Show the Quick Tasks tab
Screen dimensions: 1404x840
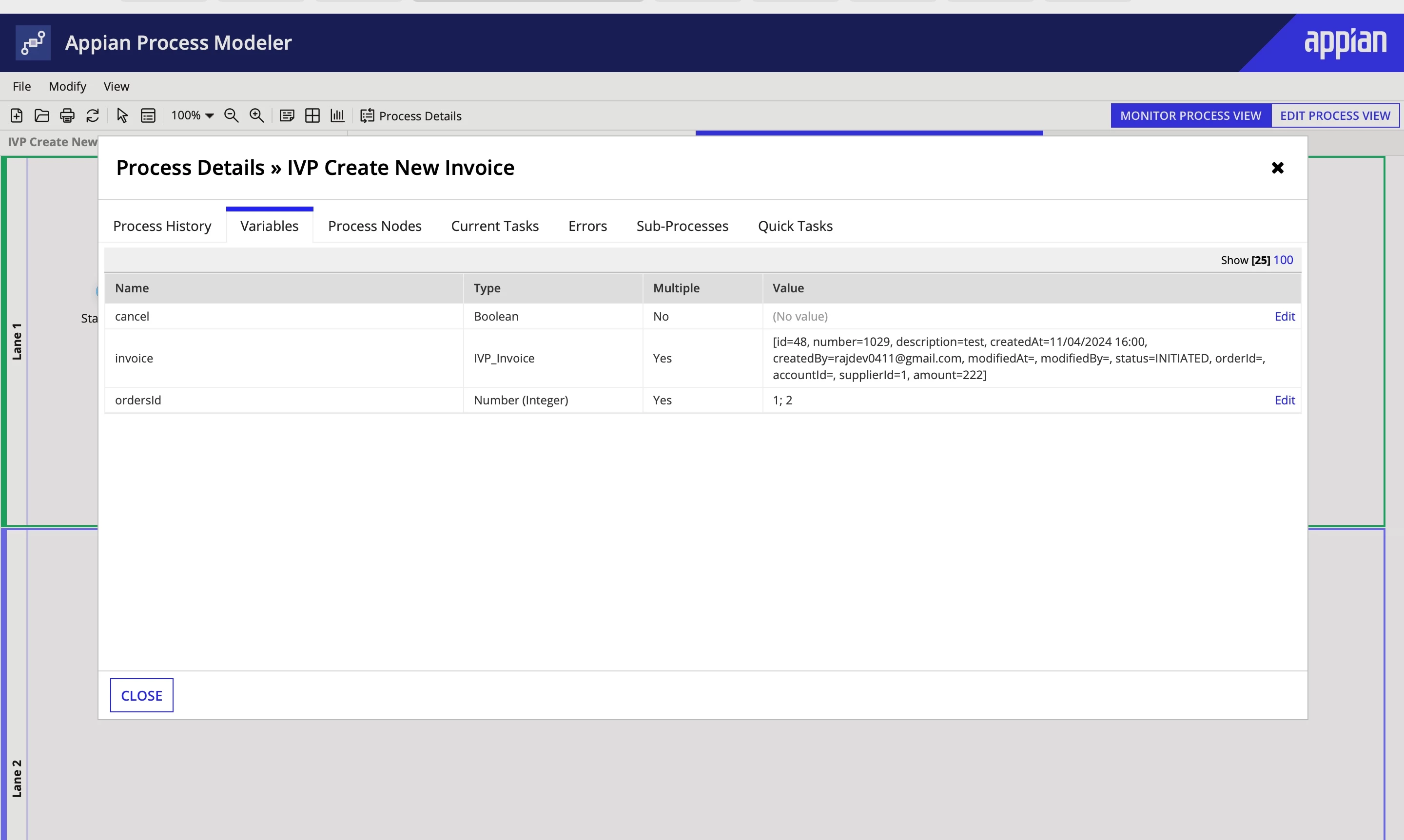795,226
